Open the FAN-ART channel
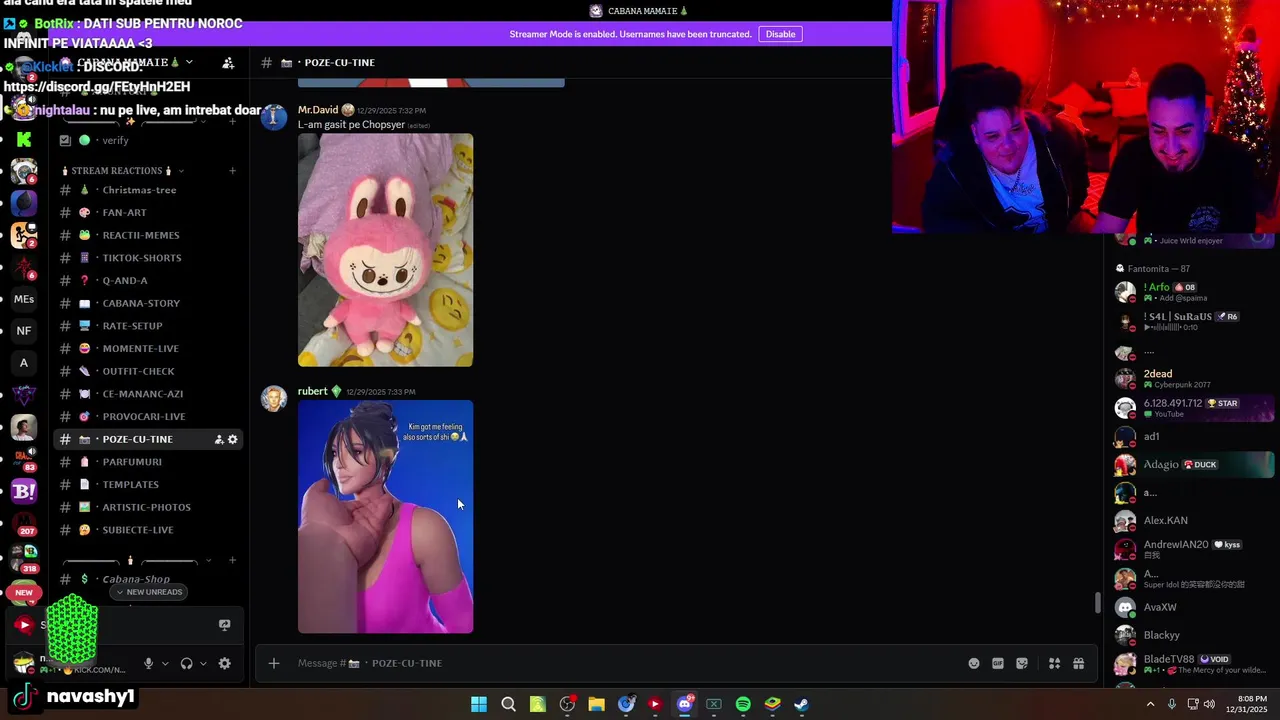This screenshot has height=720, width=1280. (x=150, y=212)
